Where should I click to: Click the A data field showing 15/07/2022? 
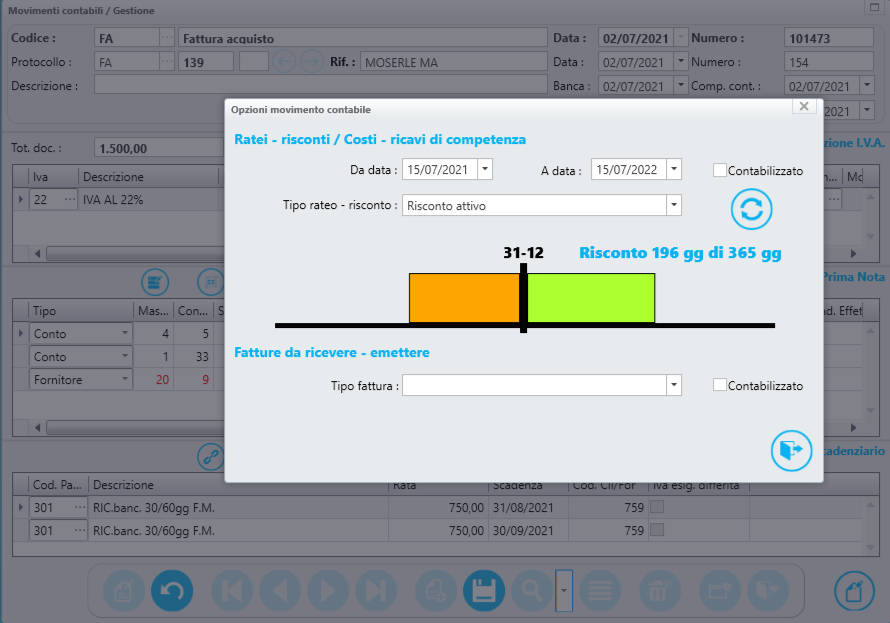629,169
